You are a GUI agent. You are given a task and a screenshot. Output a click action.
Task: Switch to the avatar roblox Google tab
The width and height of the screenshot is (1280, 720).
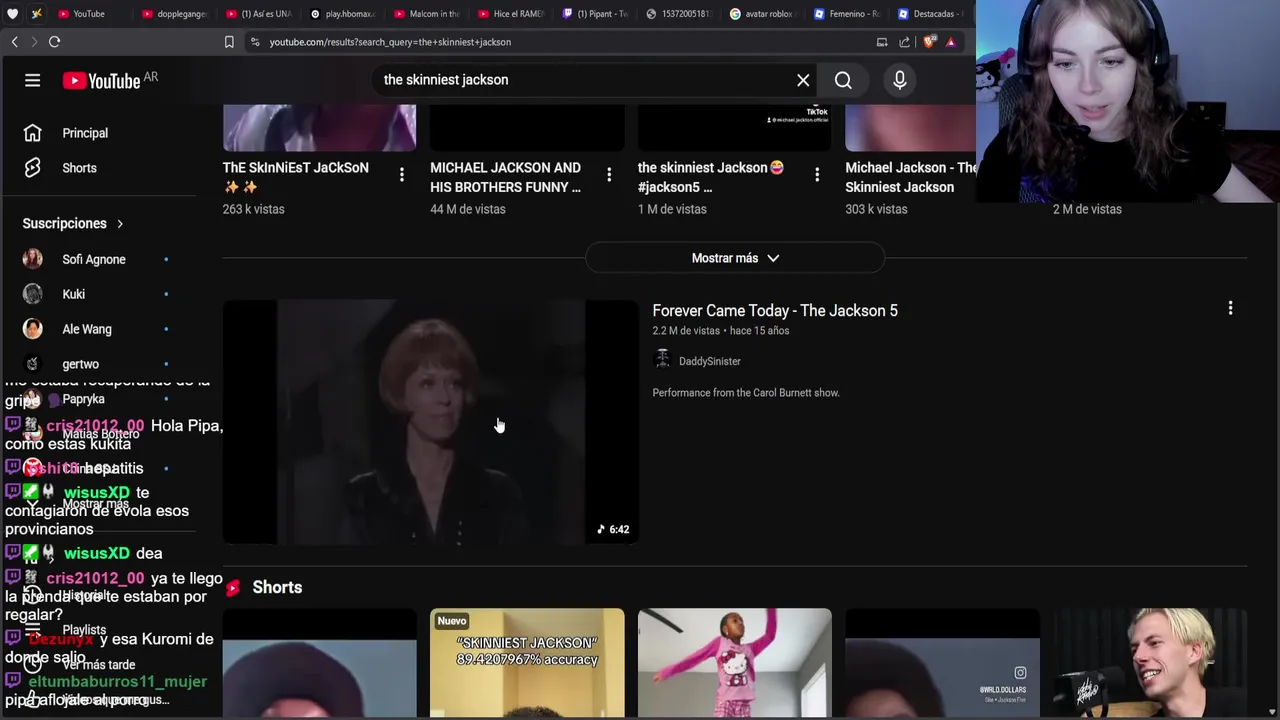pos(763,14)
